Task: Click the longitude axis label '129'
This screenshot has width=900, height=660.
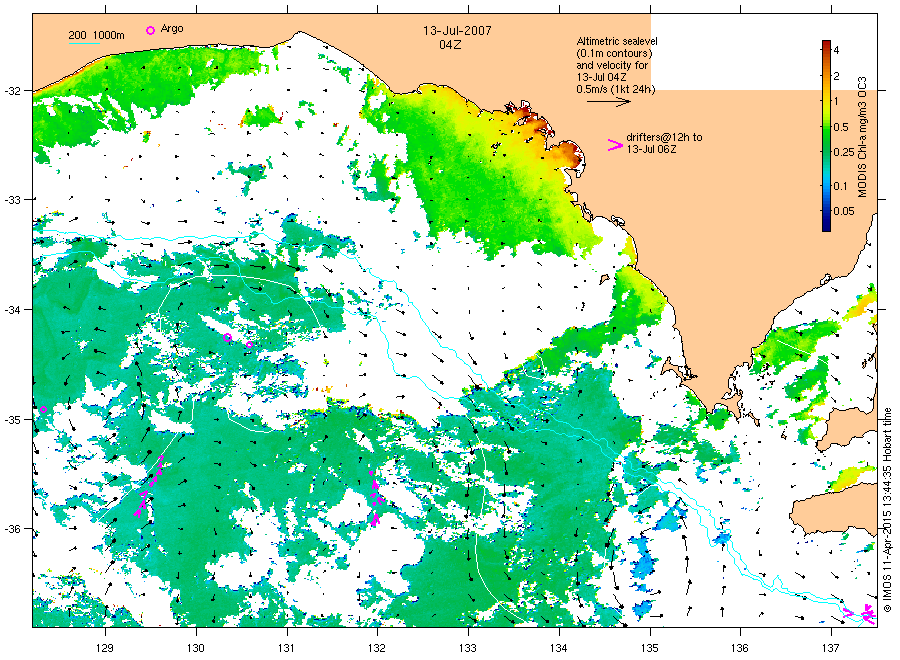Action: coord(105,648)
